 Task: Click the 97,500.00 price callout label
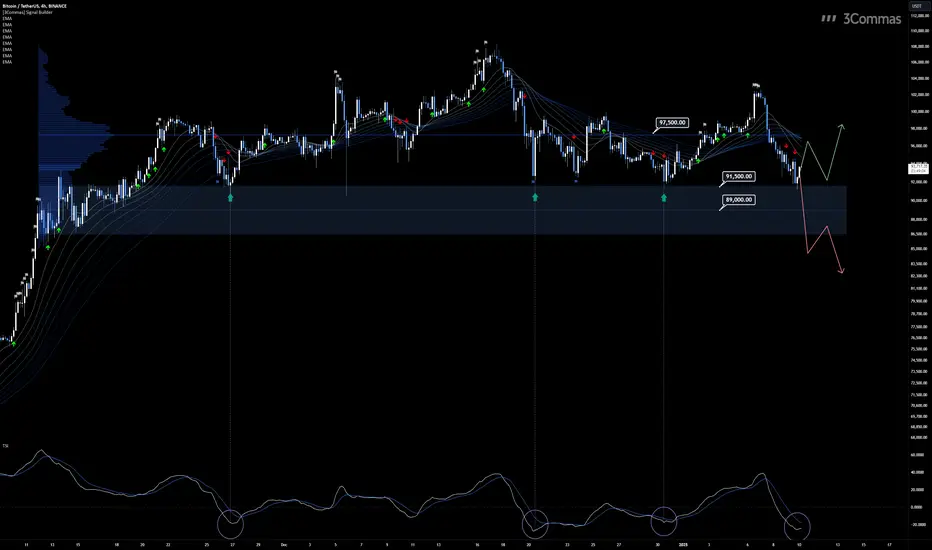coord(672,122)
